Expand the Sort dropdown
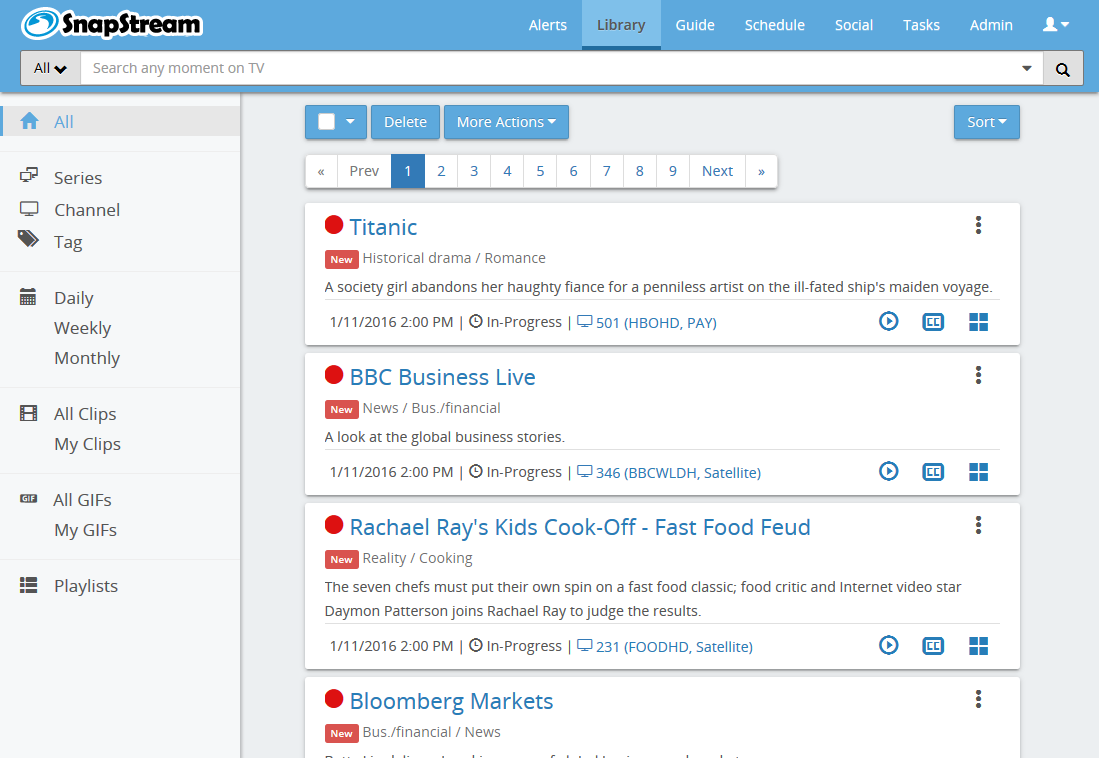Screen dimensions: 1099x758 (x=986, y=122)
